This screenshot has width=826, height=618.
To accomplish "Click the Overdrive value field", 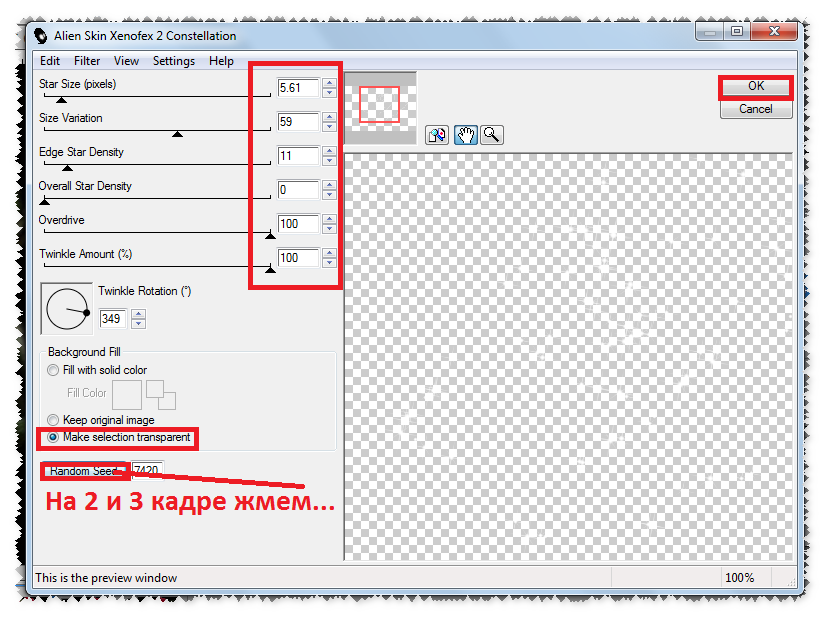I will 298,224.
